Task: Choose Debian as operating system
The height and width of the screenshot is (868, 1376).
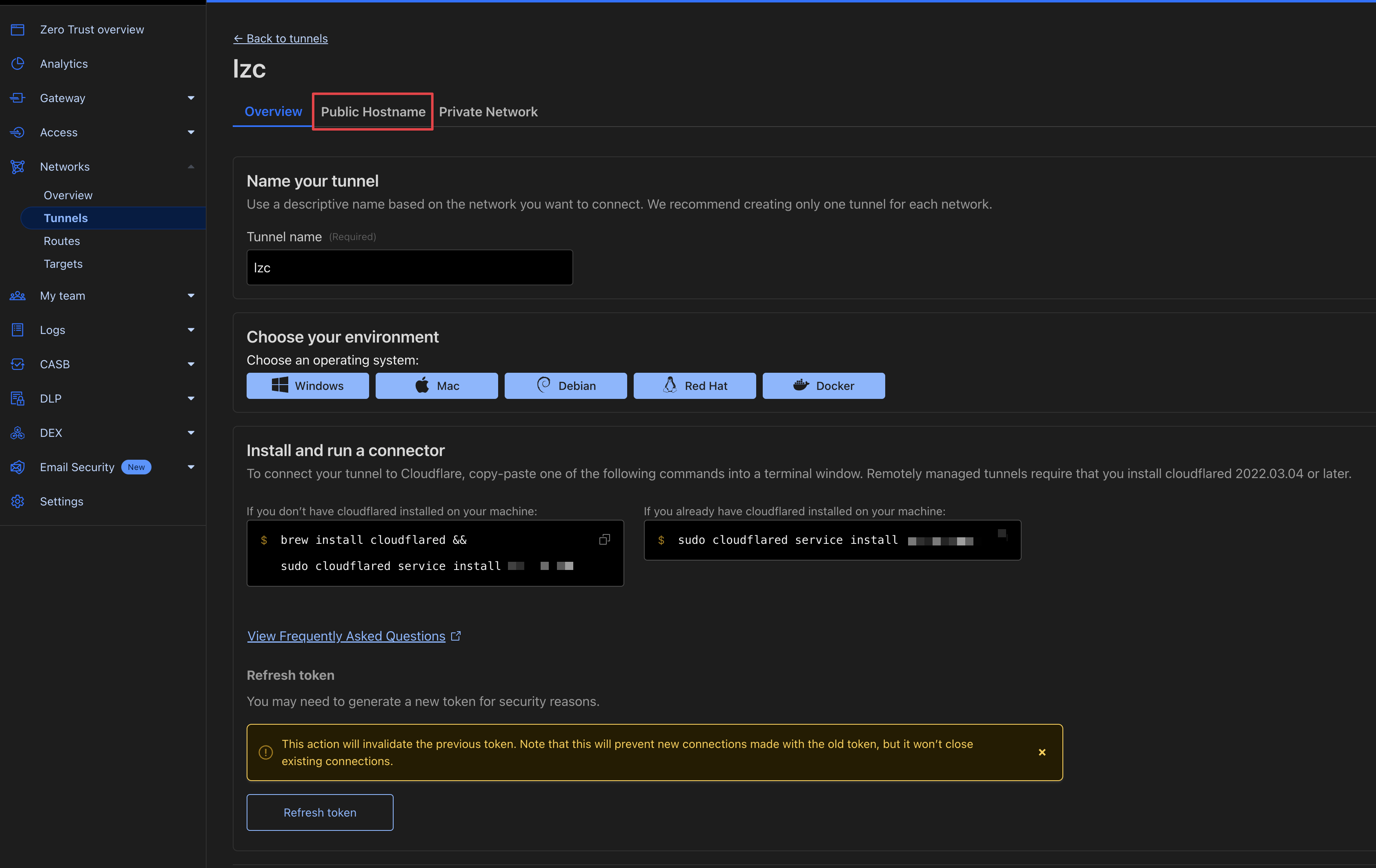Action: (566, 386)
